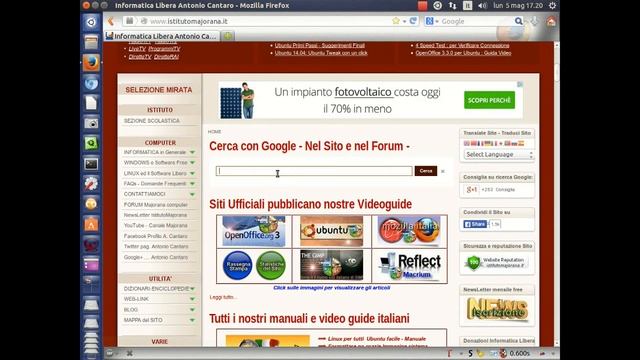Open the LiveTV link
The image size is (640, 360).
point(137,49)
